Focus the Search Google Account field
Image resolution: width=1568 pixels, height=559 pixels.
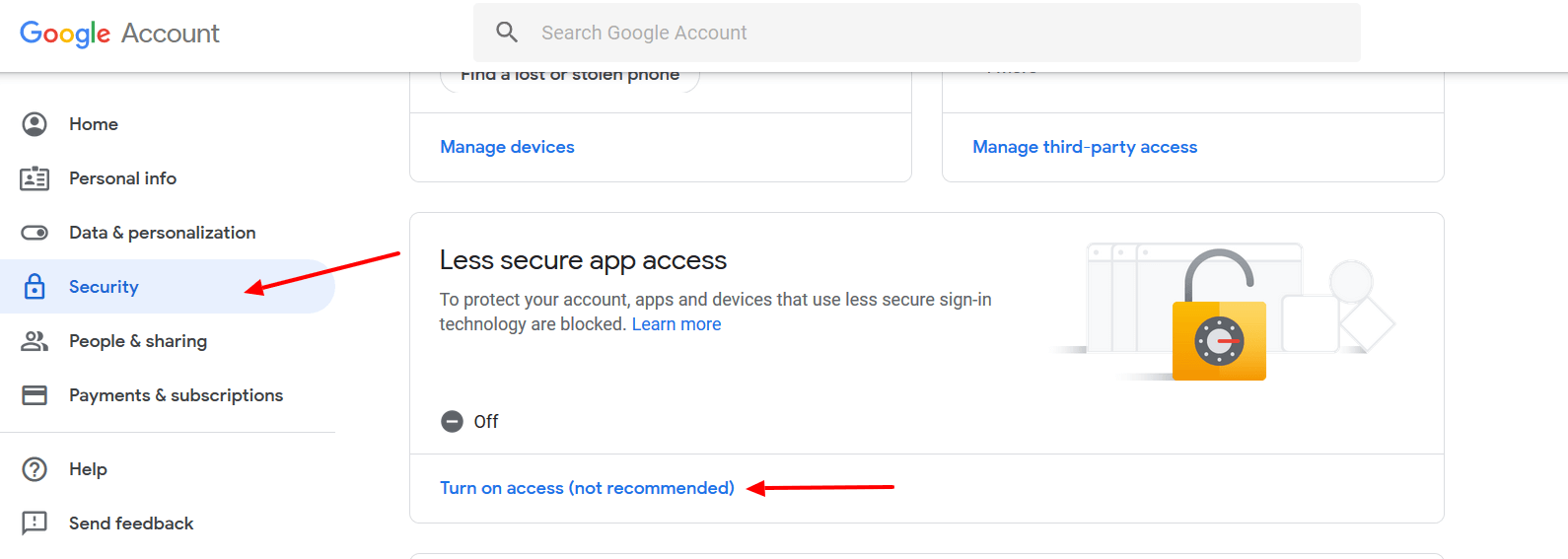click(x=917, y=33)
